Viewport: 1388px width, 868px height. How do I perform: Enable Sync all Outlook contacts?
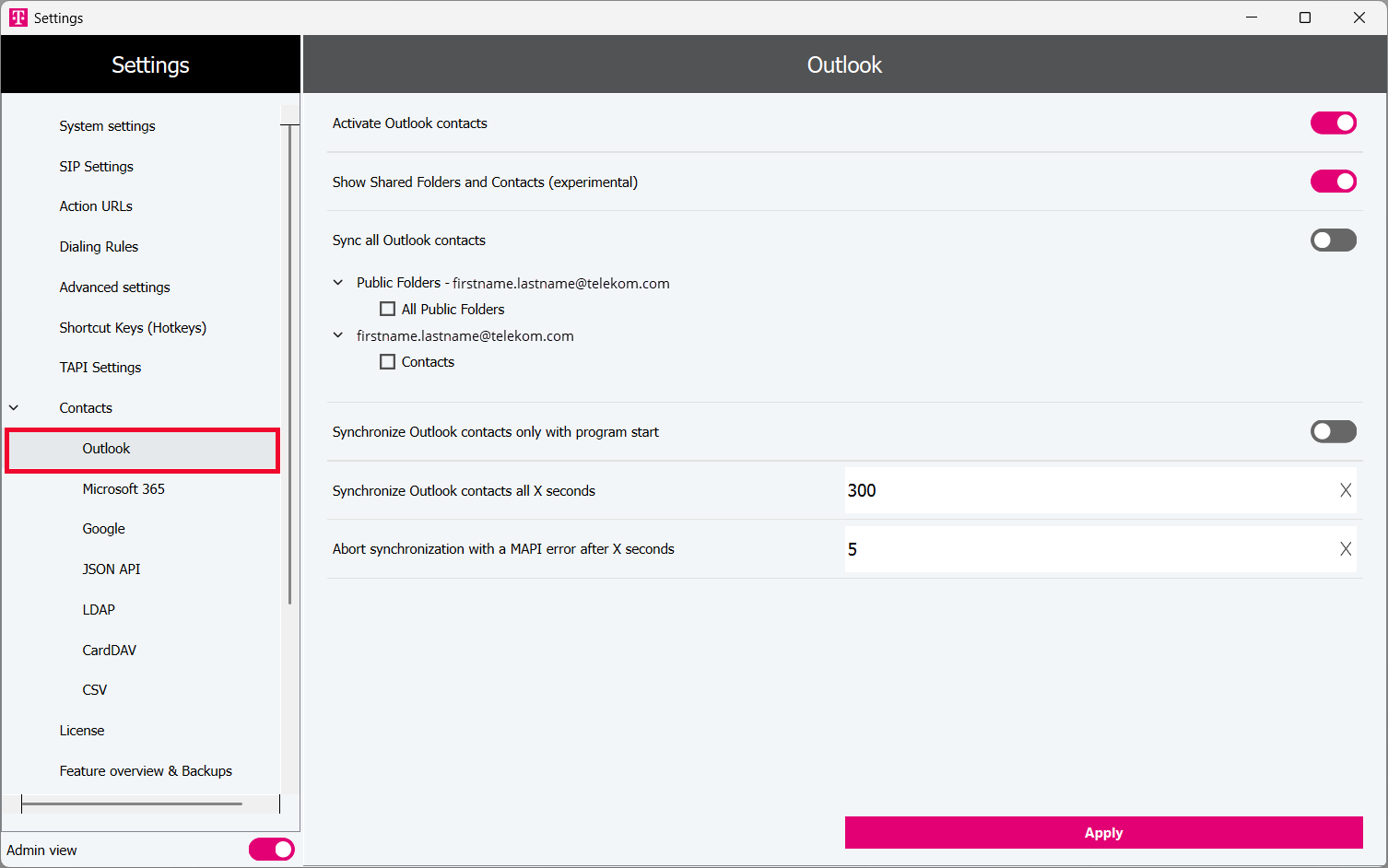click(x=1333, y=240)
